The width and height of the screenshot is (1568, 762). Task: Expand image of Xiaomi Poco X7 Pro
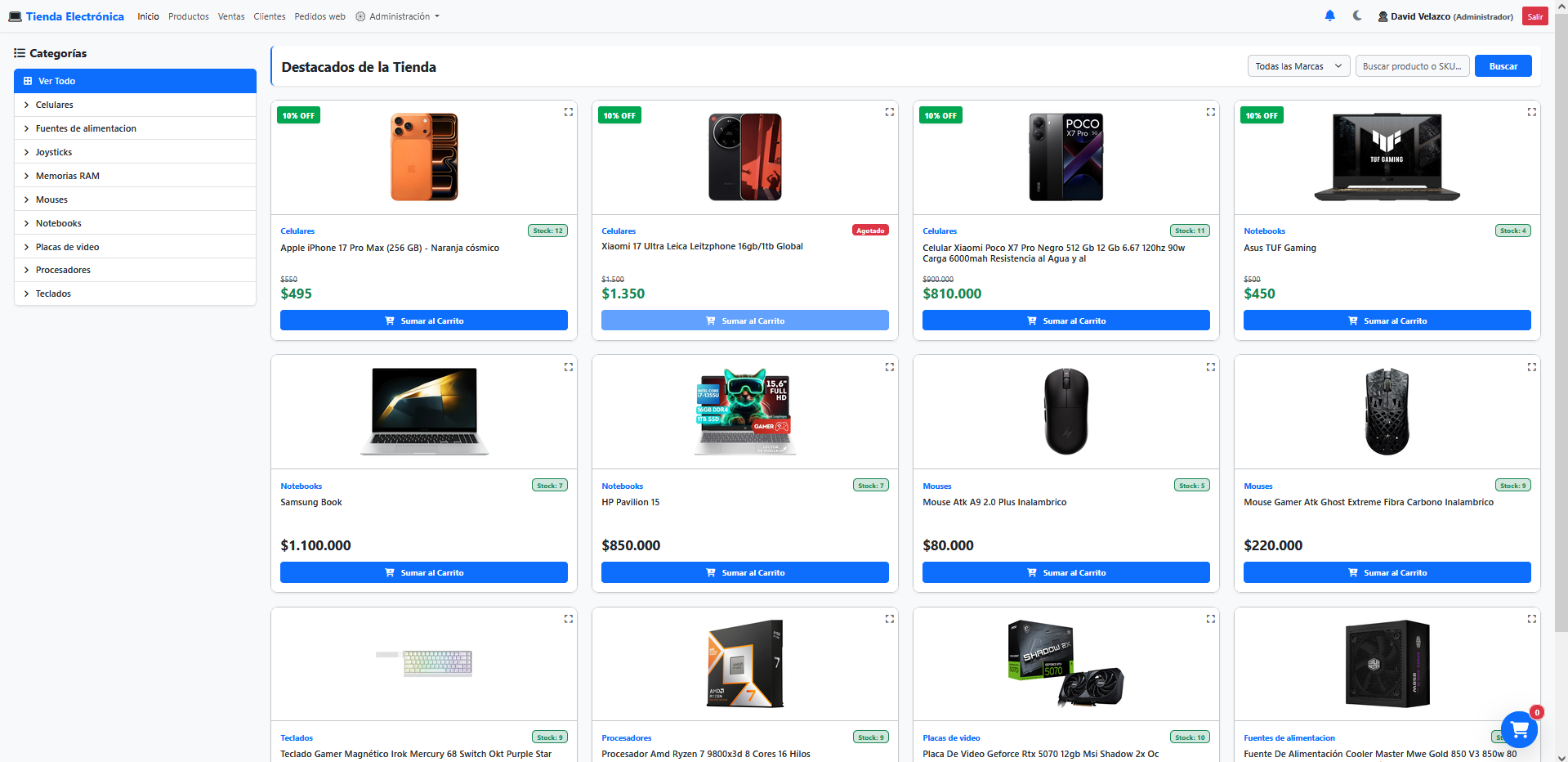click(x=1211, y=112)
